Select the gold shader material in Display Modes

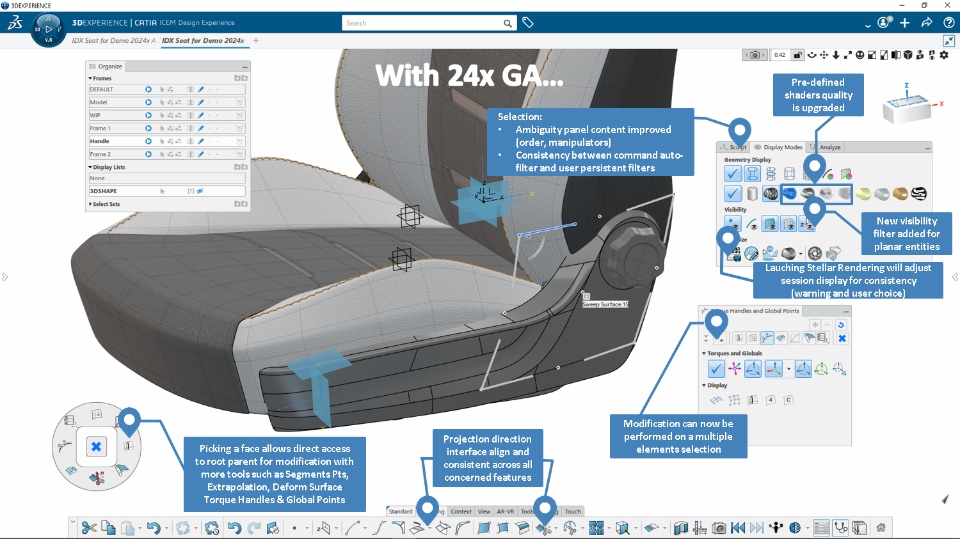click(900, 194)
